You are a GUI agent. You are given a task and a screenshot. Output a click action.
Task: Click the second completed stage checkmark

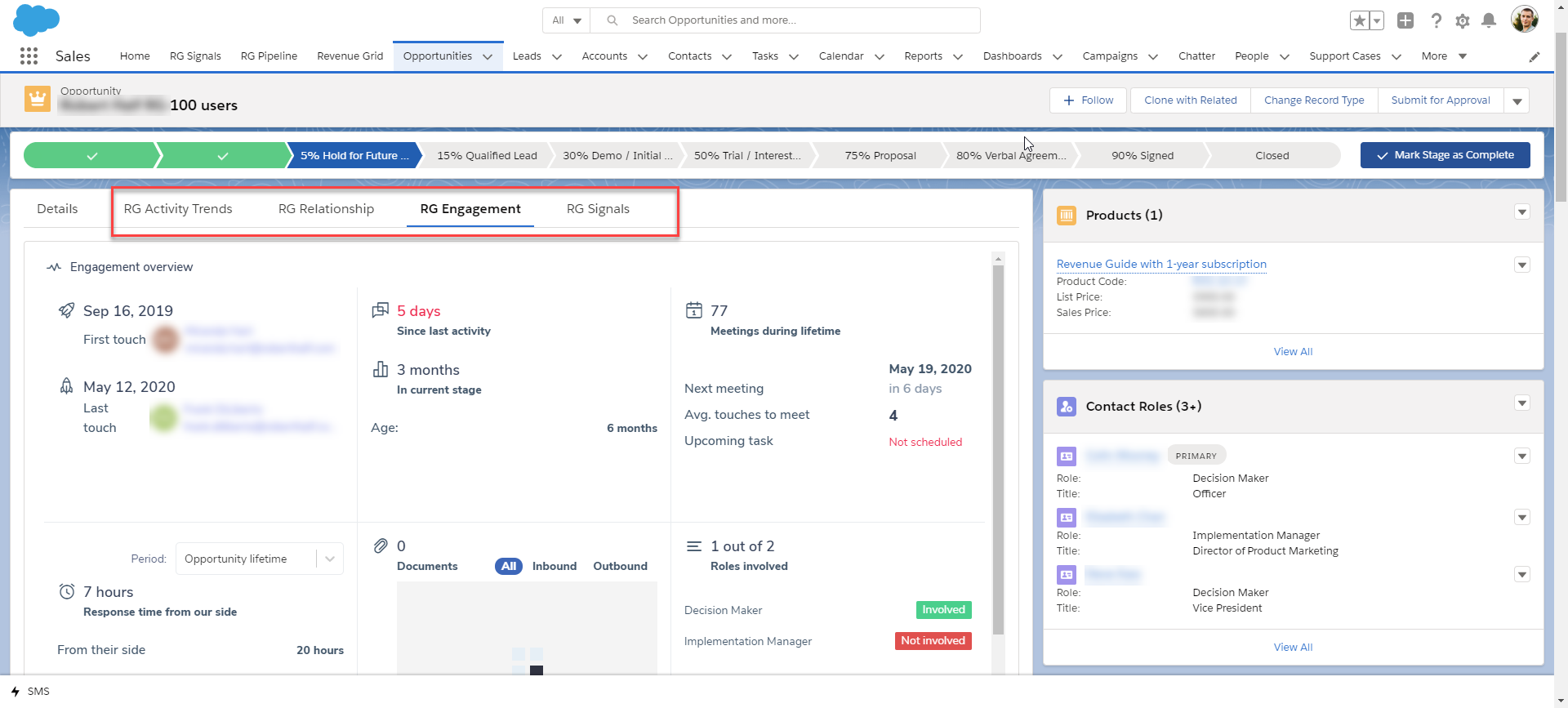223,155
